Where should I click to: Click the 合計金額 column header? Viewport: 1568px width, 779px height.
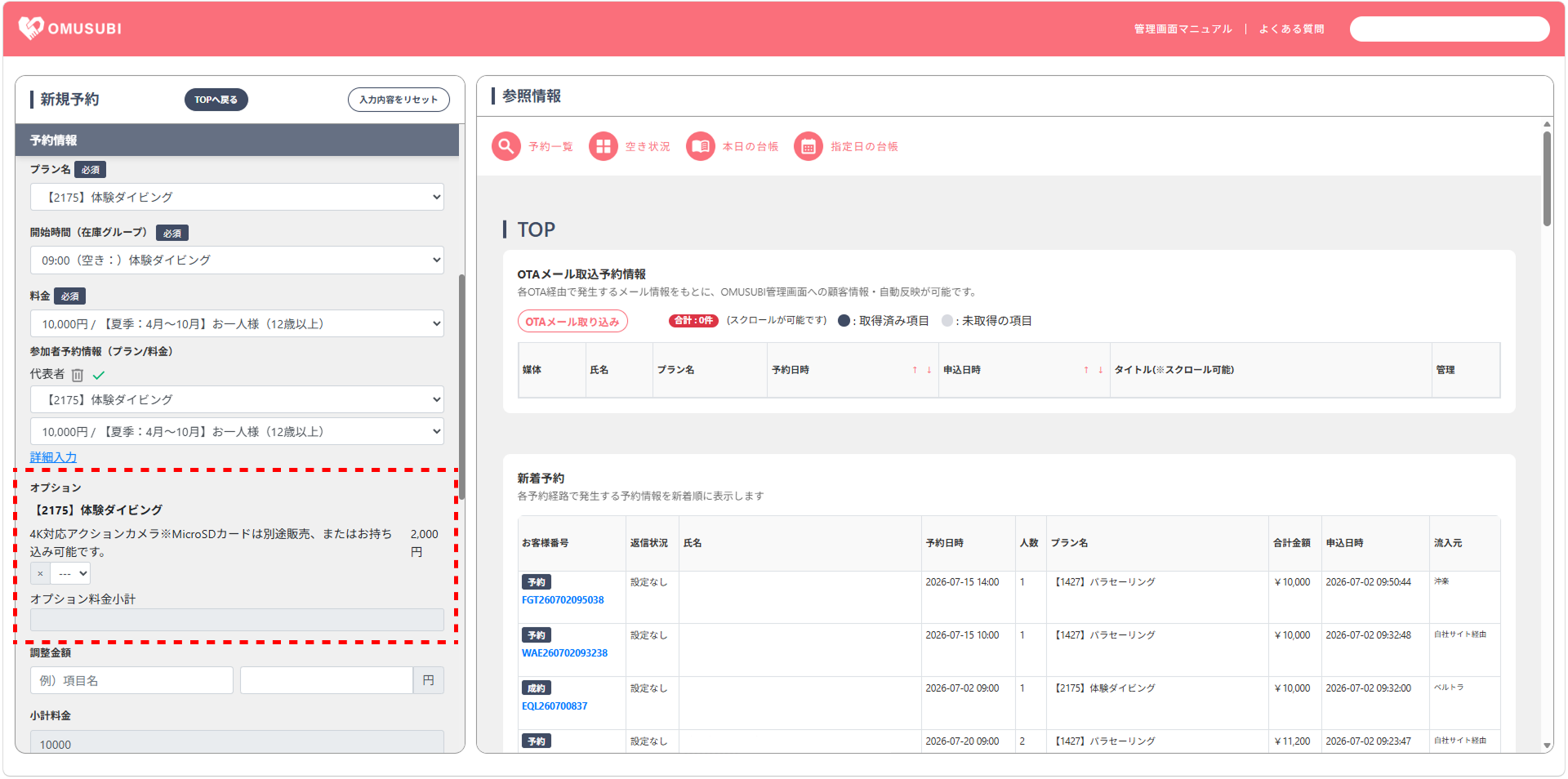tap(1295, 543)
